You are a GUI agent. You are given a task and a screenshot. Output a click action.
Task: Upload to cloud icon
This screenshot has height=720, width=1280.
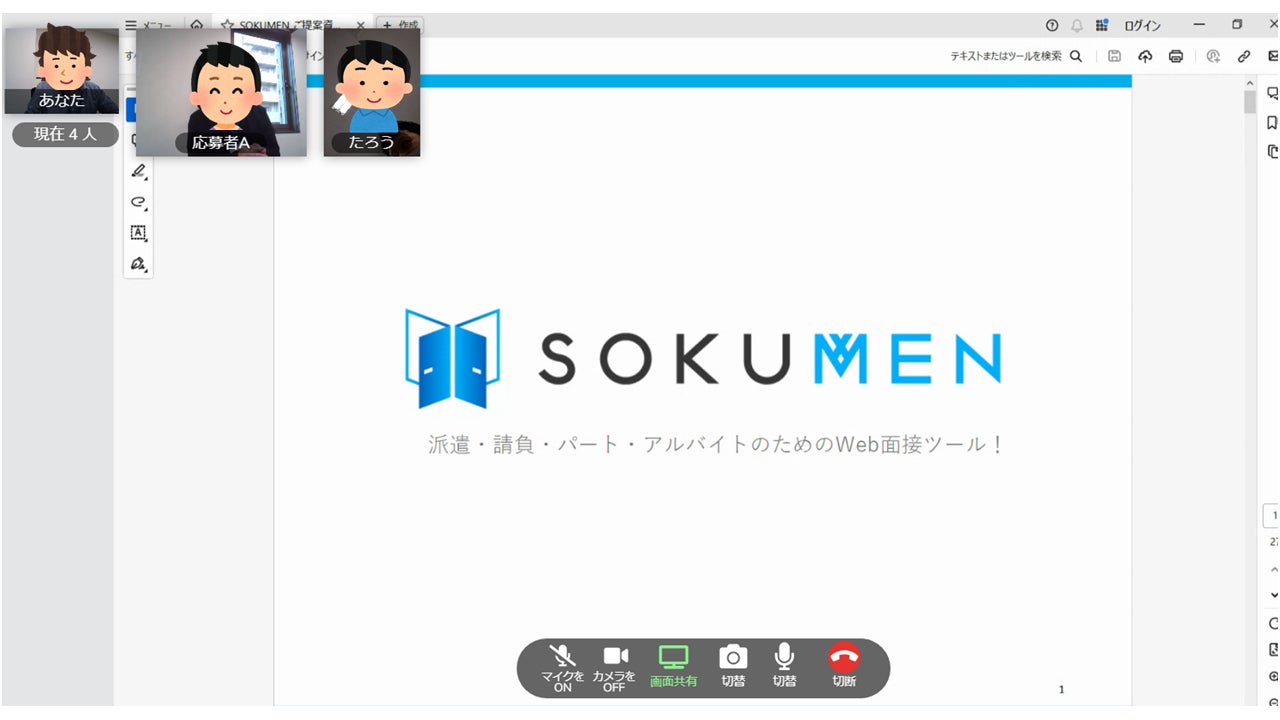[x=1145, y=56]
